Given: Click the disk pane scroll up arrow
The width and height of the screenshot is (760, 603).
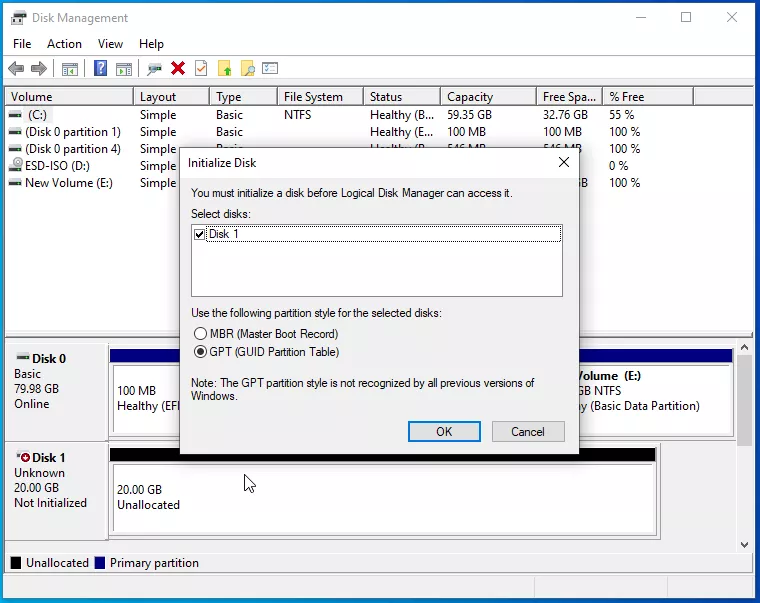Looking at the screenshot, I should [x=744, y=348].
